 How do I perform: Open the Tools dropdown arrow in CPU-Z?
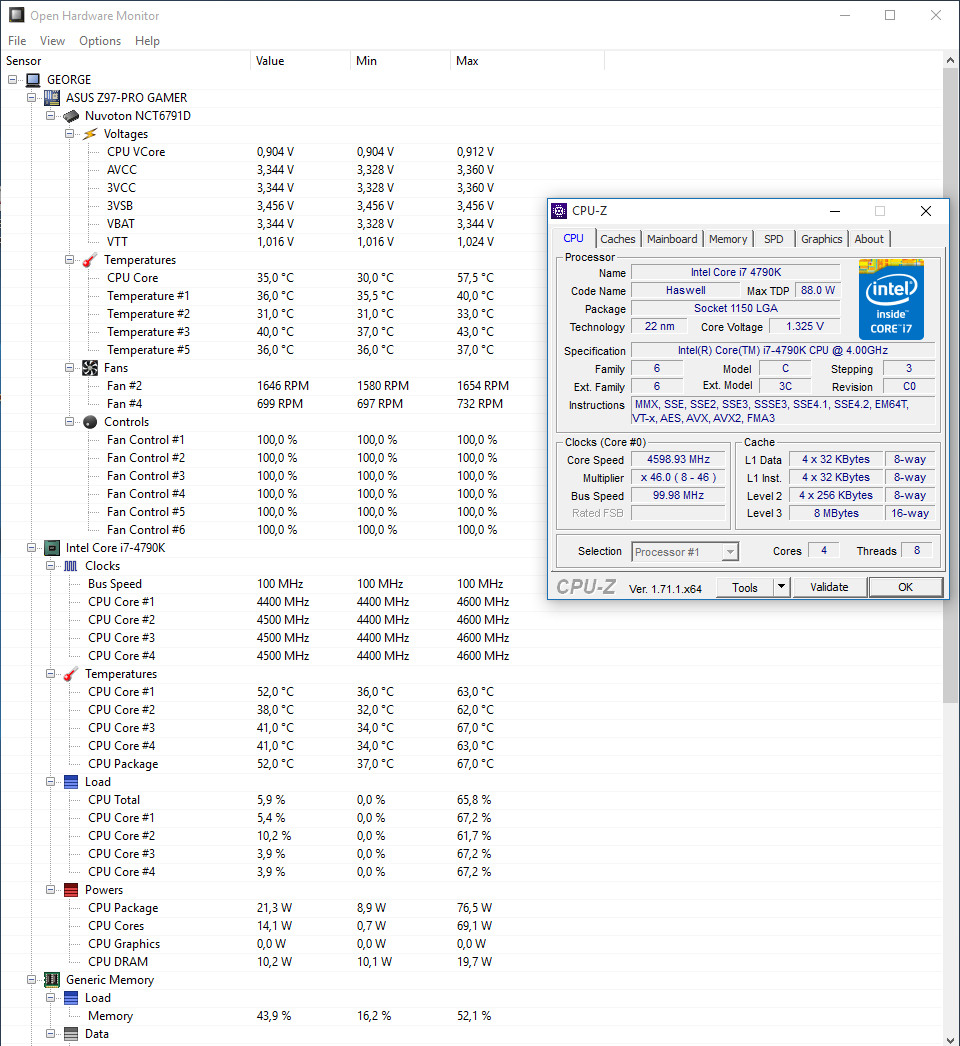(x=781, y=588)
